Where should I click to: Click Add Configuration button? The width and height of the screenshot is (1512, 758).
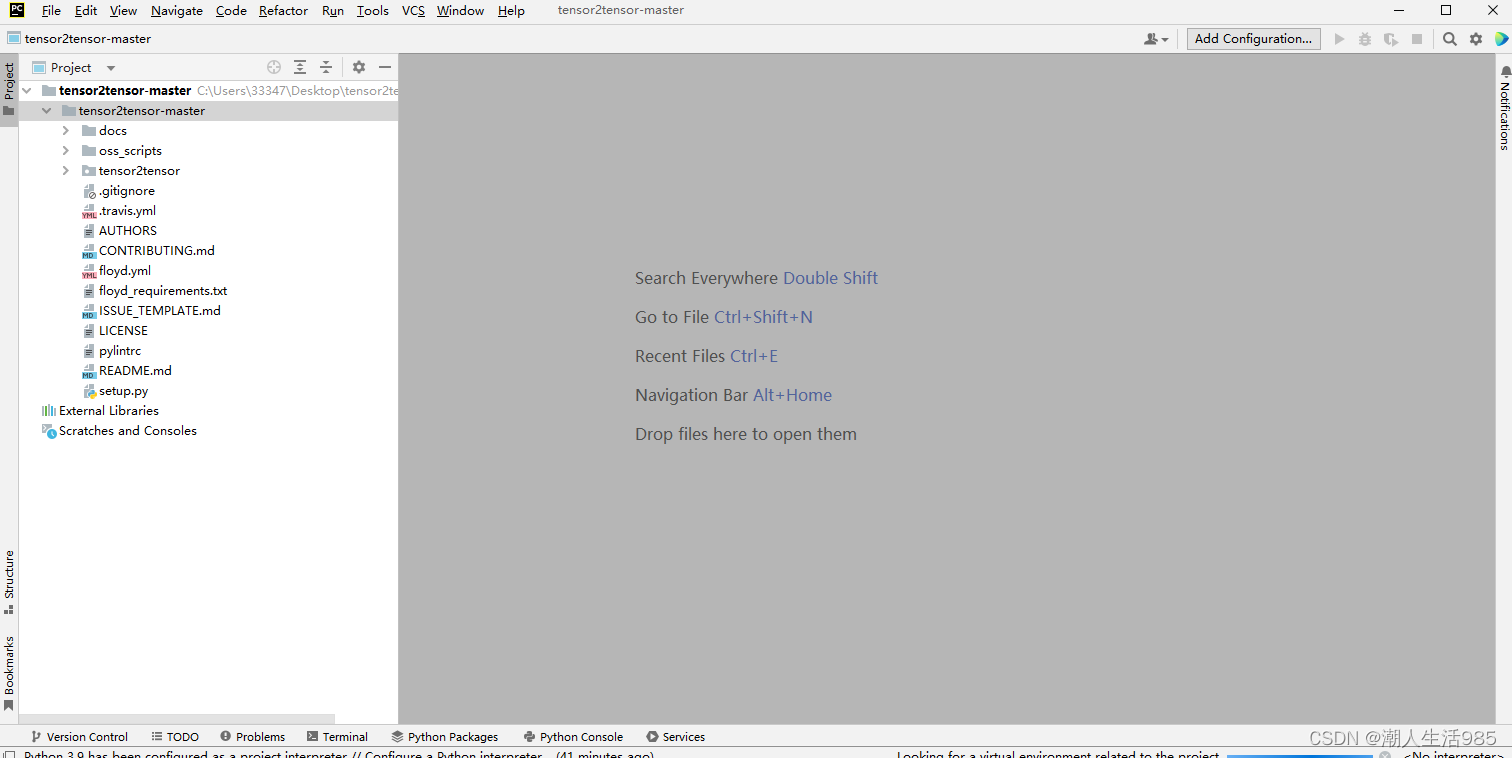1253,39
